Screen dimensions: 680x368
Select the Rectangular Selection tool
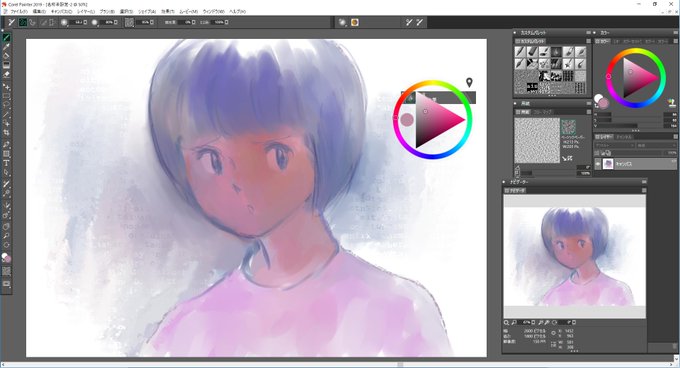click(6, 96)
